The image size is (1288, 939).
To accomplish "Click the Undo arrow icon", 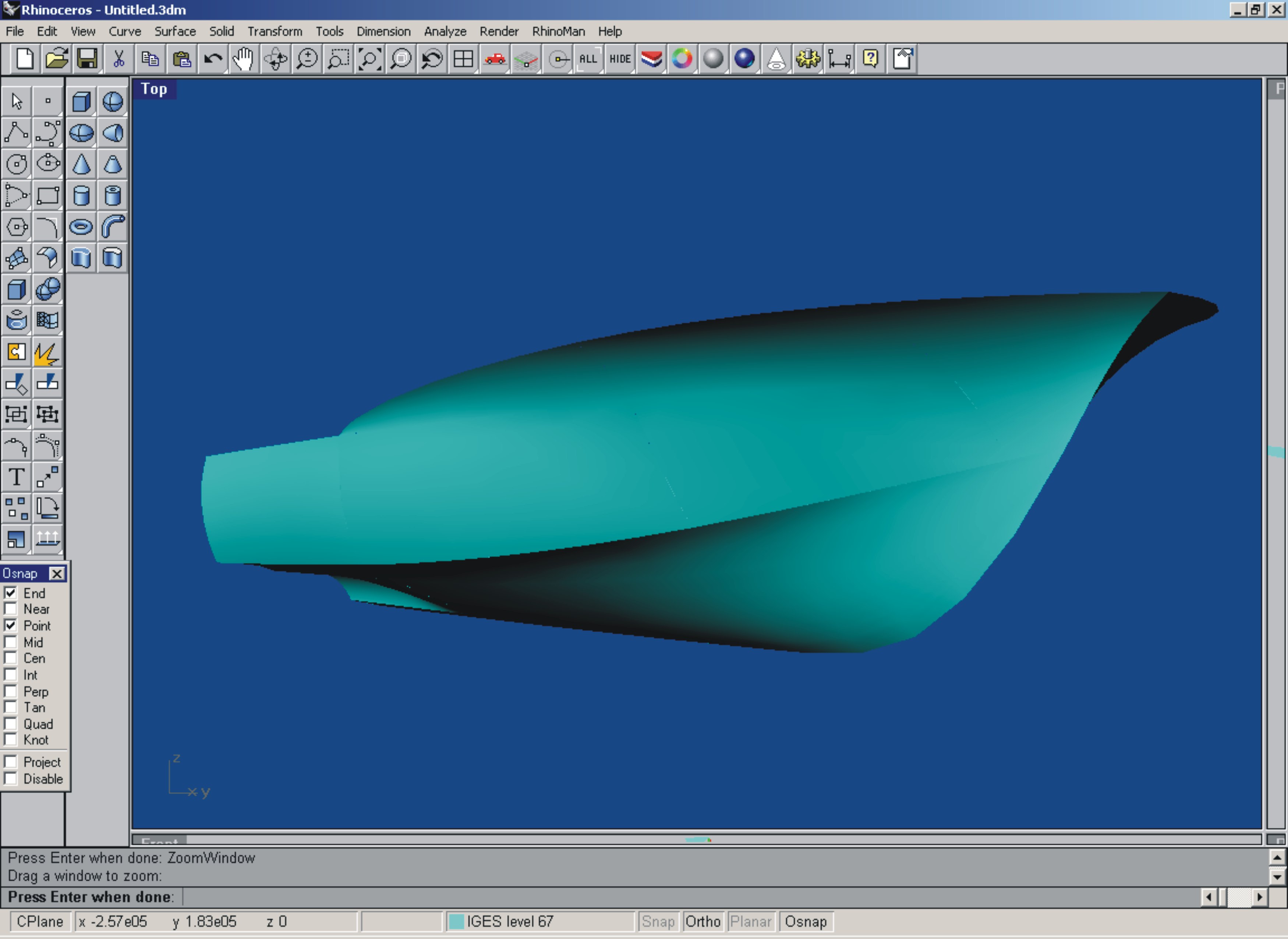I will 213,59.
